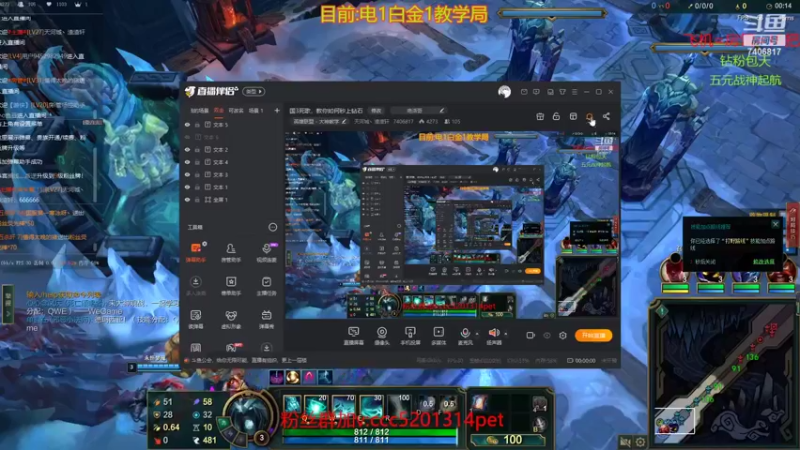Image resolution: width=800 pixels, height=450 pixels.
Task: Hide the 文本 3 source via eye icon
Action: click(x=187, y=174)
